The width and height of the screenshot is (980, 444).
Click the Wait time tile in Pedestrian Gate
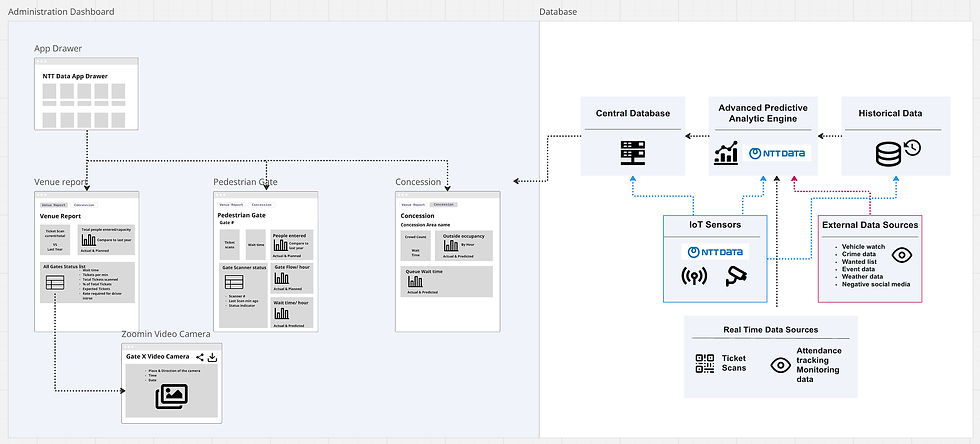click(x=256, y=245)
